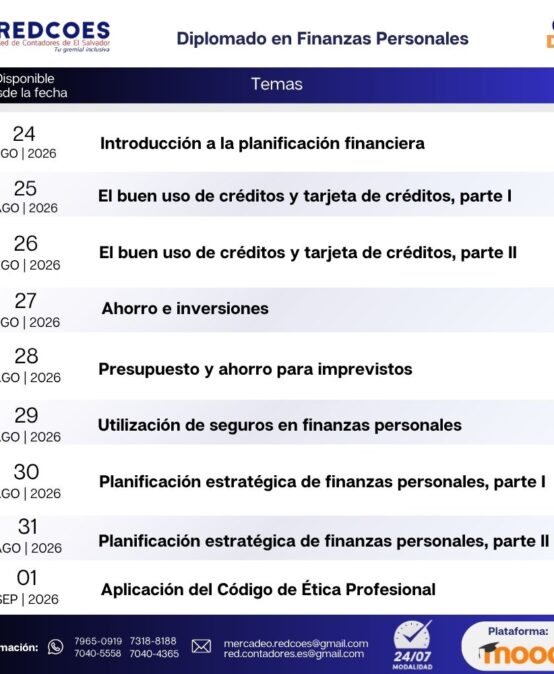Open mercadeo.redcoes@gmail.com email link
The height and width of the screenshot is (674, 554).
click(x=296, y=643)
